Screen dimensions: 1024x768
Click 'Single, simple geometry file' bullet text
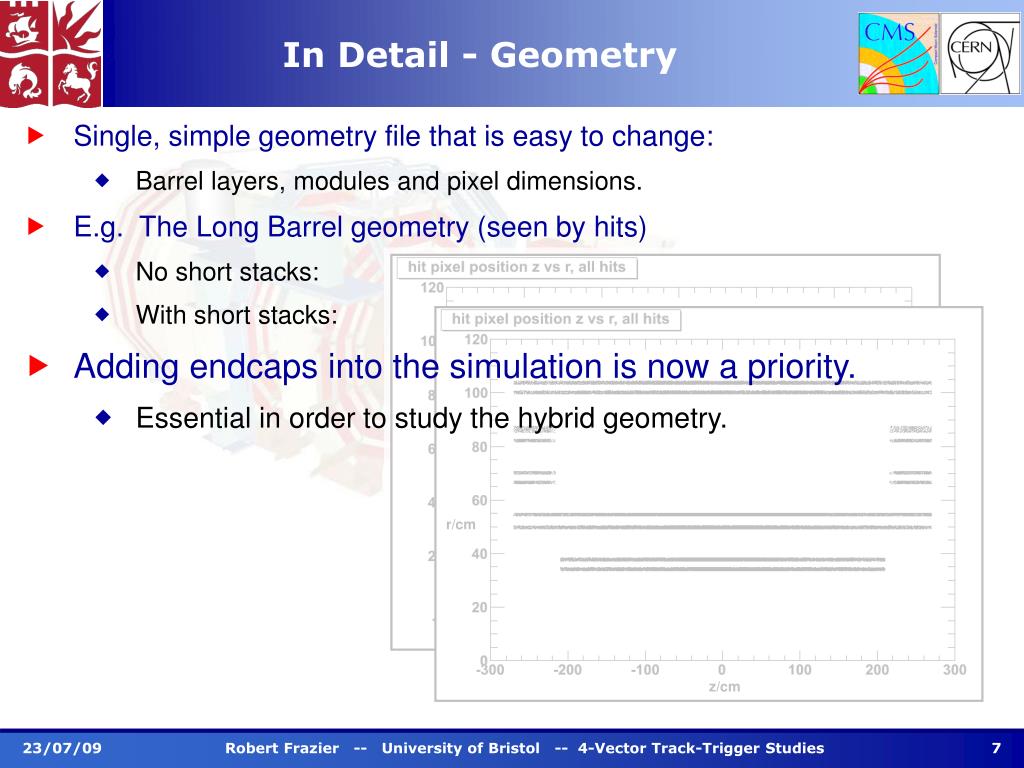tap(393, 136)
